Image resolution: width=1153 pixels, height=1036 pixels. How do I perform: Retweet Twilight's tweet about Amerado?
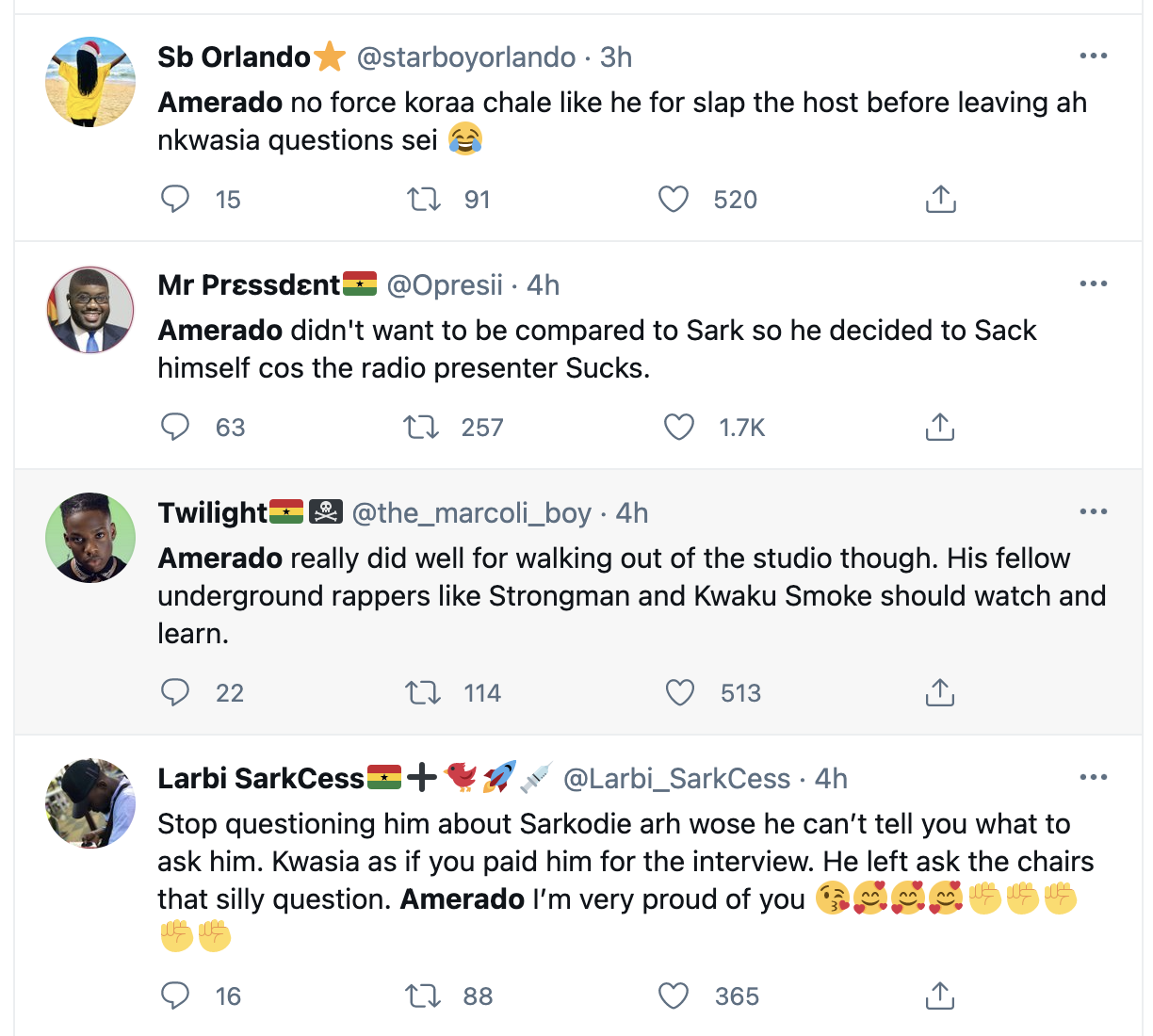423,693
